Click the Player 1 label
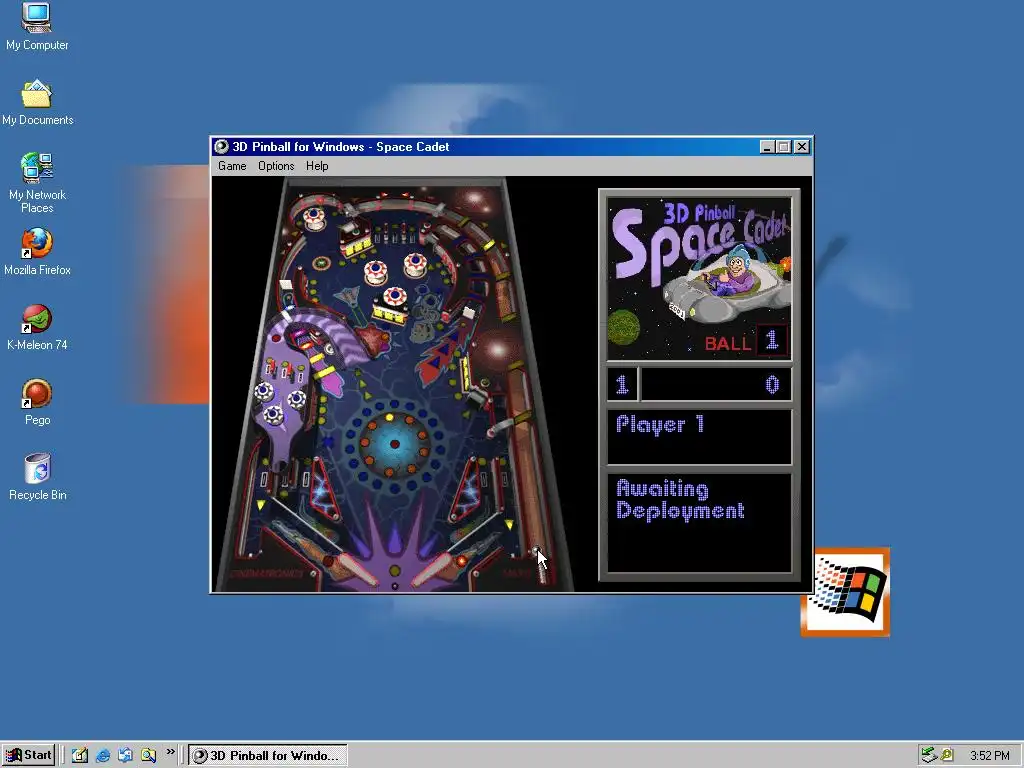1024x768 pixels. coord(660,424)
